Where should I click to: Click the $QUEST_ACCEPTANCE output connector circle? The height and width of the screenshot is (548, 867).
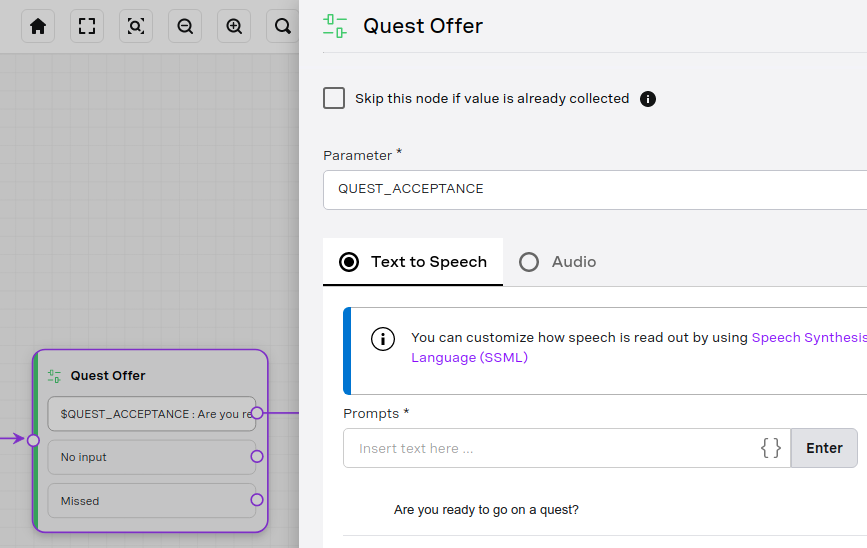coord(257,413)
